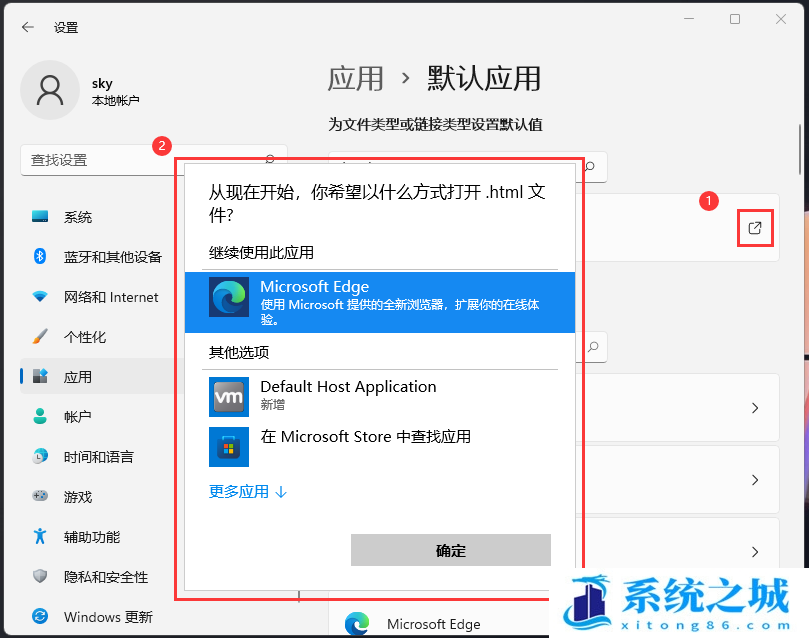Click the vertical scrollbar on right edge
The height and width of the screenshot is (638, 809).
tap(800, 150)
